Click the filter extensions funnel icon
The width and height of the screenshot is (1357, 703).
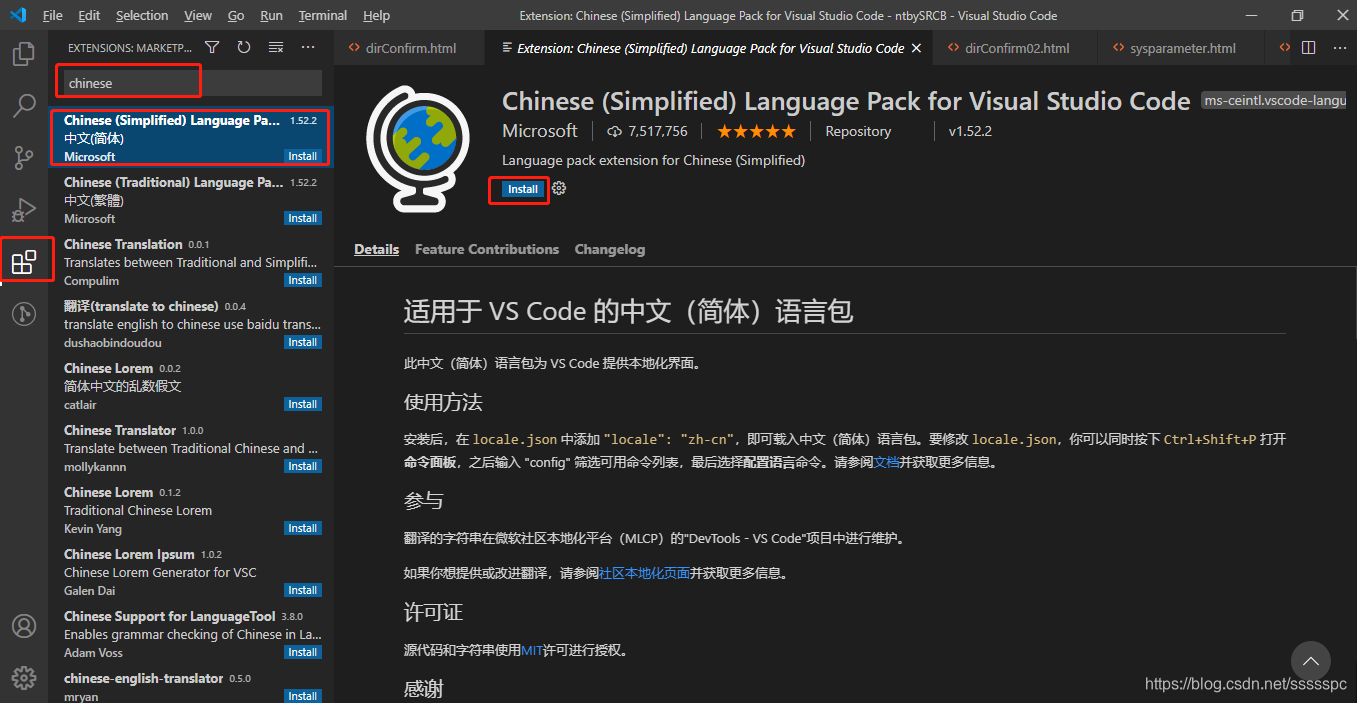[x=212, y=47]
